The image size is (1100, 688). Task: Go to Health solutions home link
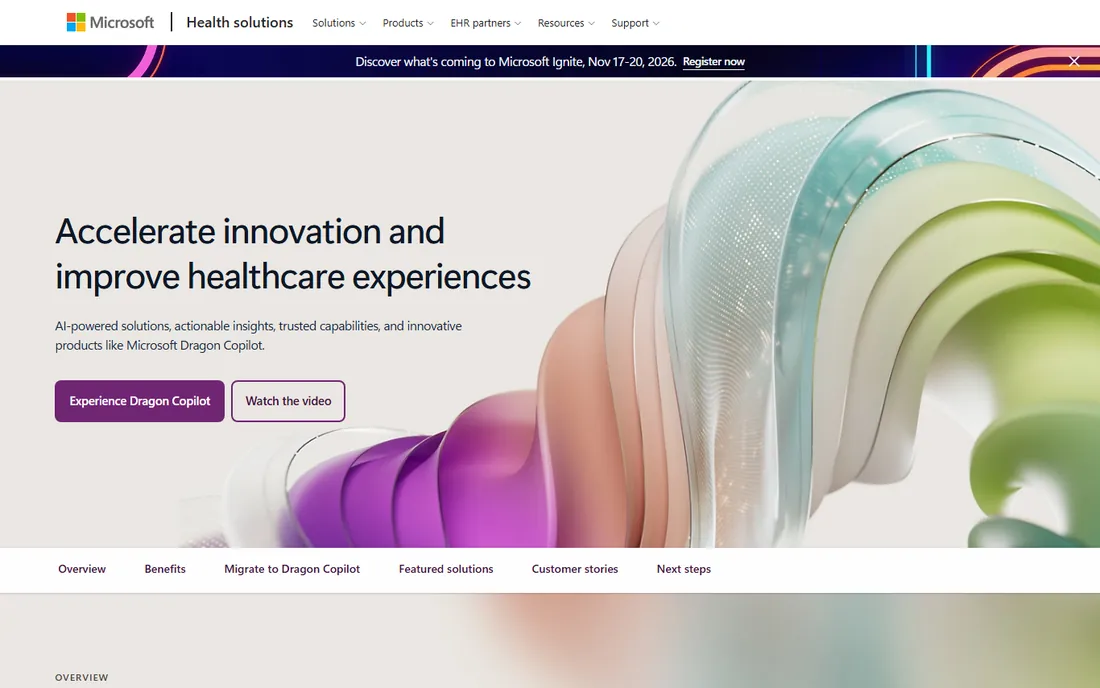(x=240, y=22)
